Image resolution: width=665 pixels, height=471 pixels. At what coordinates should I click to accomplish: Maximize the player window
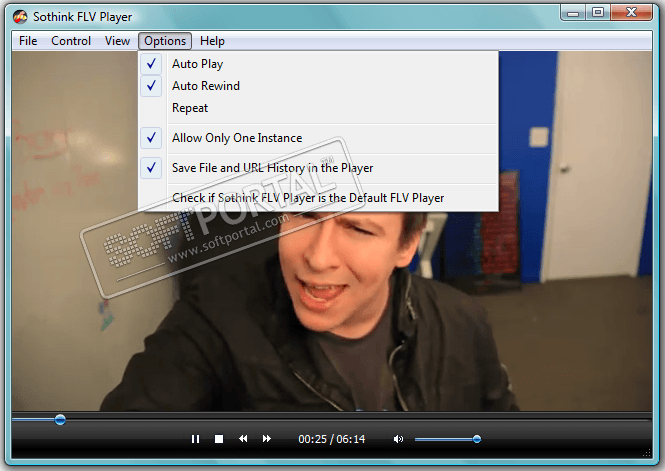coord(598,13)
